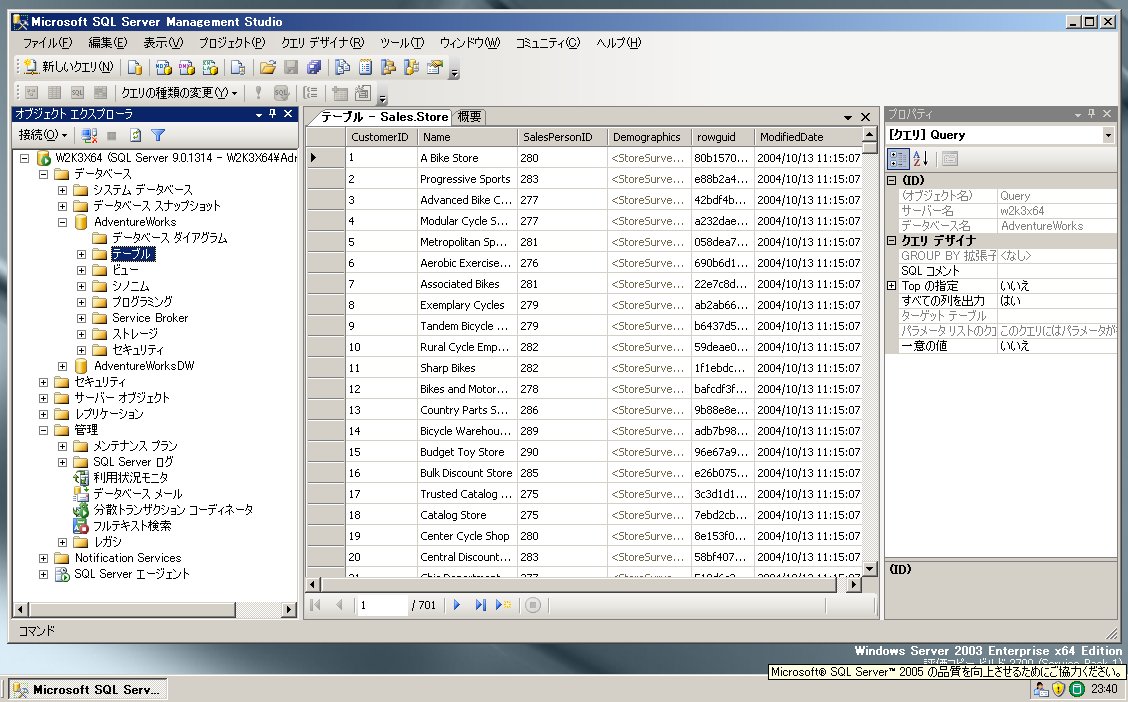Open a new Database Engine query icon

pyautogui.click(x=135, y=67)
